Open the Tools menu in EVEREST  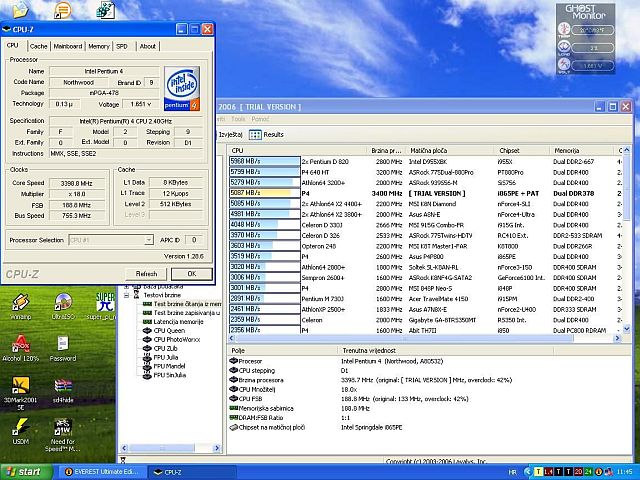click(x=238, y=118)
